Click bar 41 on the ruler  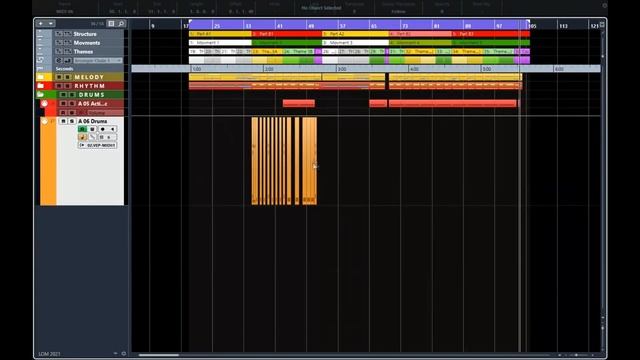[280, 26]
